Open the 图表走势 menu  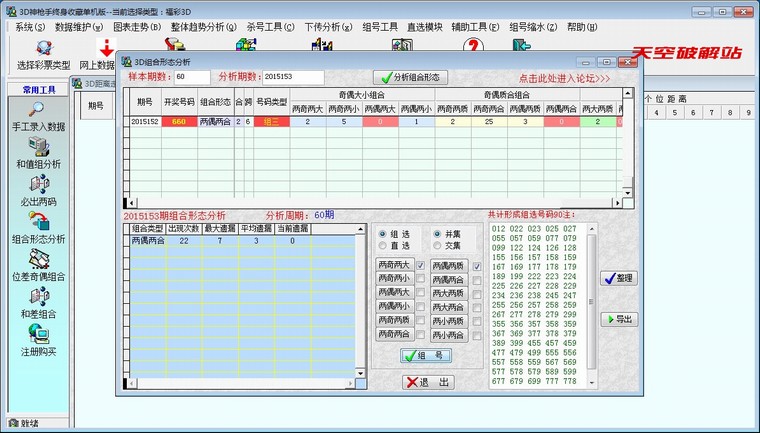click(137, 27)
